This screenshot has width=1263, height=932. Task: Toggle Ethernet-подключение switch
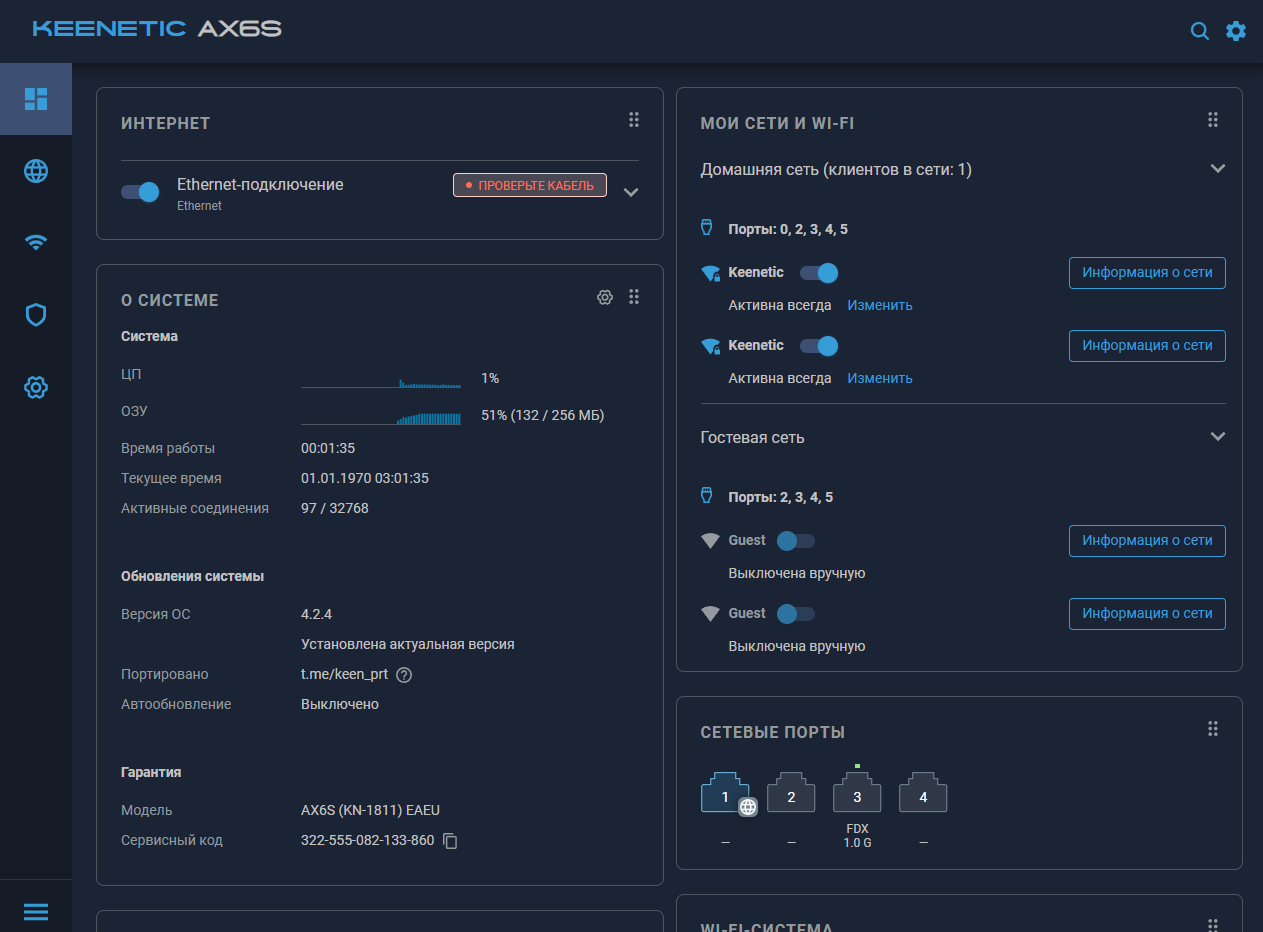coord(141,192)
